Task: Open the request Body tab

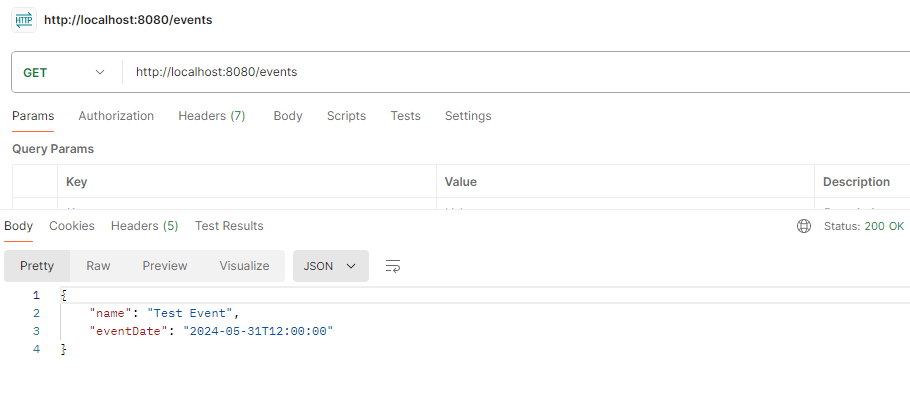Action: (x=288, y=116)
